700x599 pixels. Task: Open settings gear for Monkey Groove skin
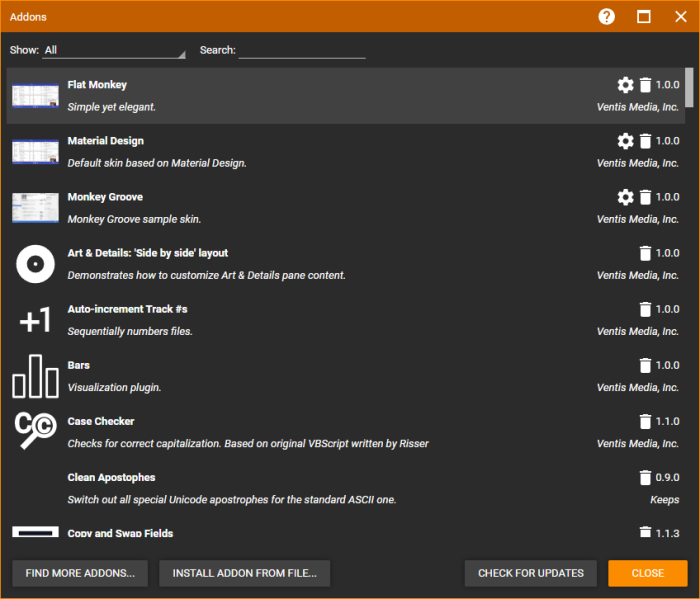click(x=625, y=197)
